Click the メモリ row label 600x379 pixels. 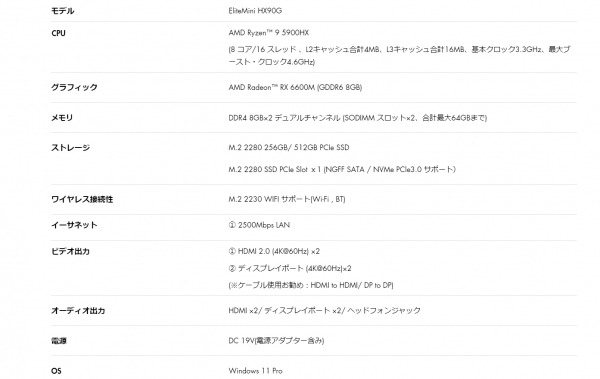[x=62, y=118]
